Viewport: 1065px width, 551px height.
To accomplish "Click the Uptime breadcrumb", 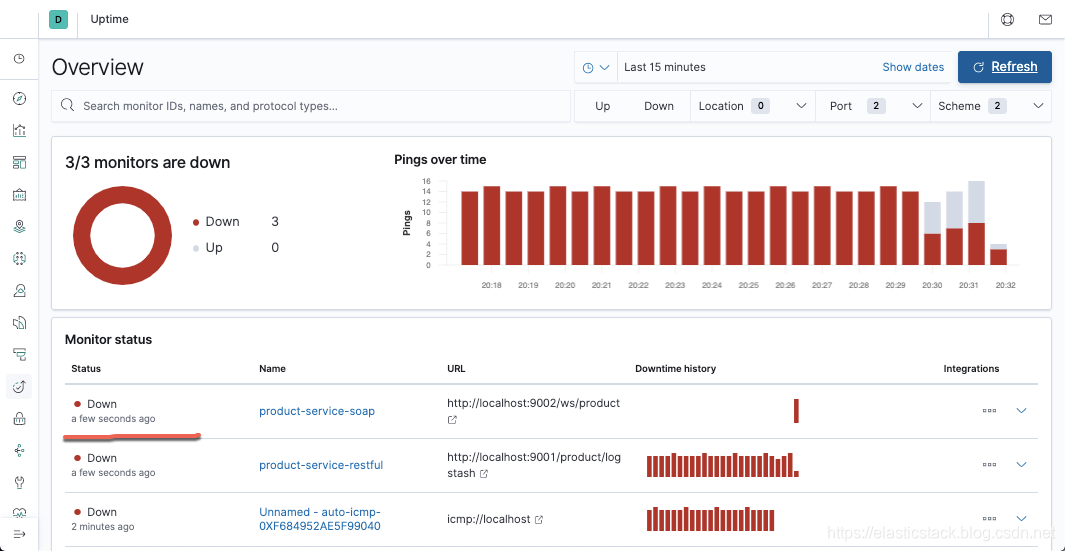I will (109, 19).
